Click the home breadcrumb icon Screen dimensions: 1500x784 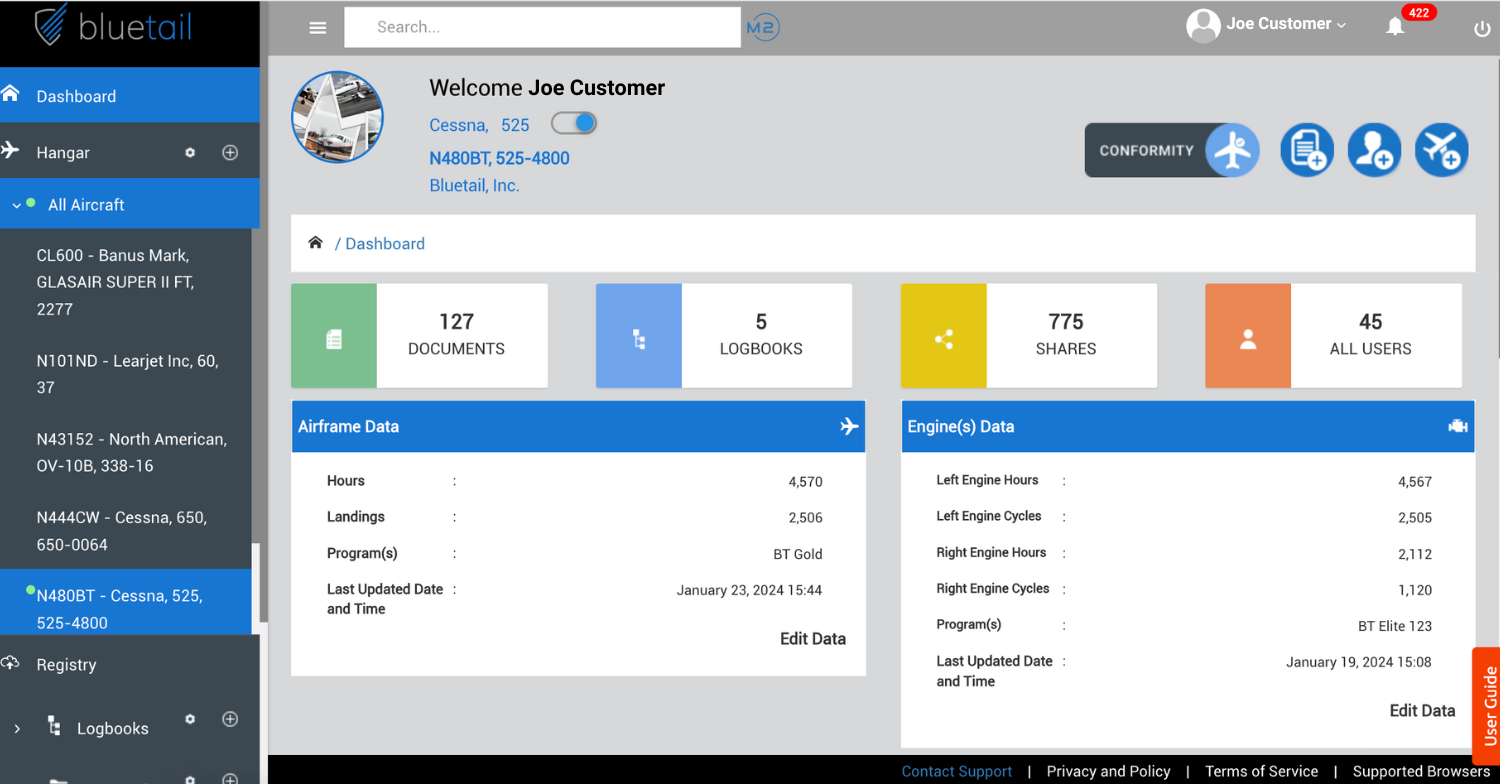pyautogui.click(x=315, y=242)
